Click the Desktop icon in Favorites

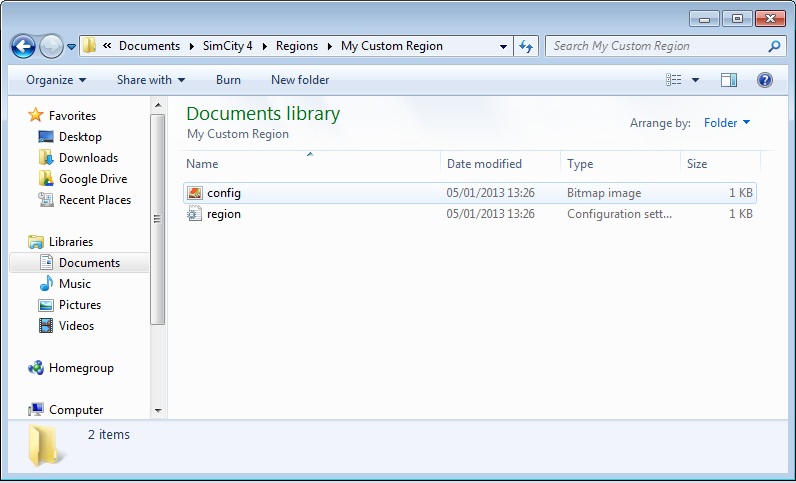pyautogui.click(x=46, y=137)
